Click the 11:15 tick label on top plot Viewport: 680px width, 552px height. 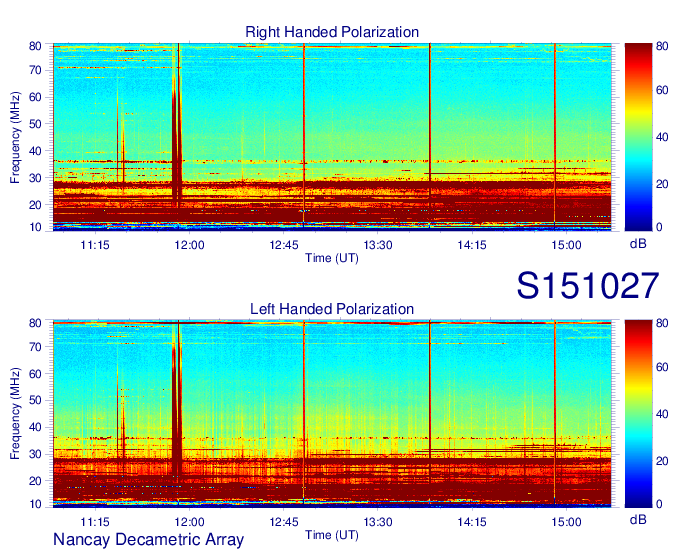[x=95, y=245]
